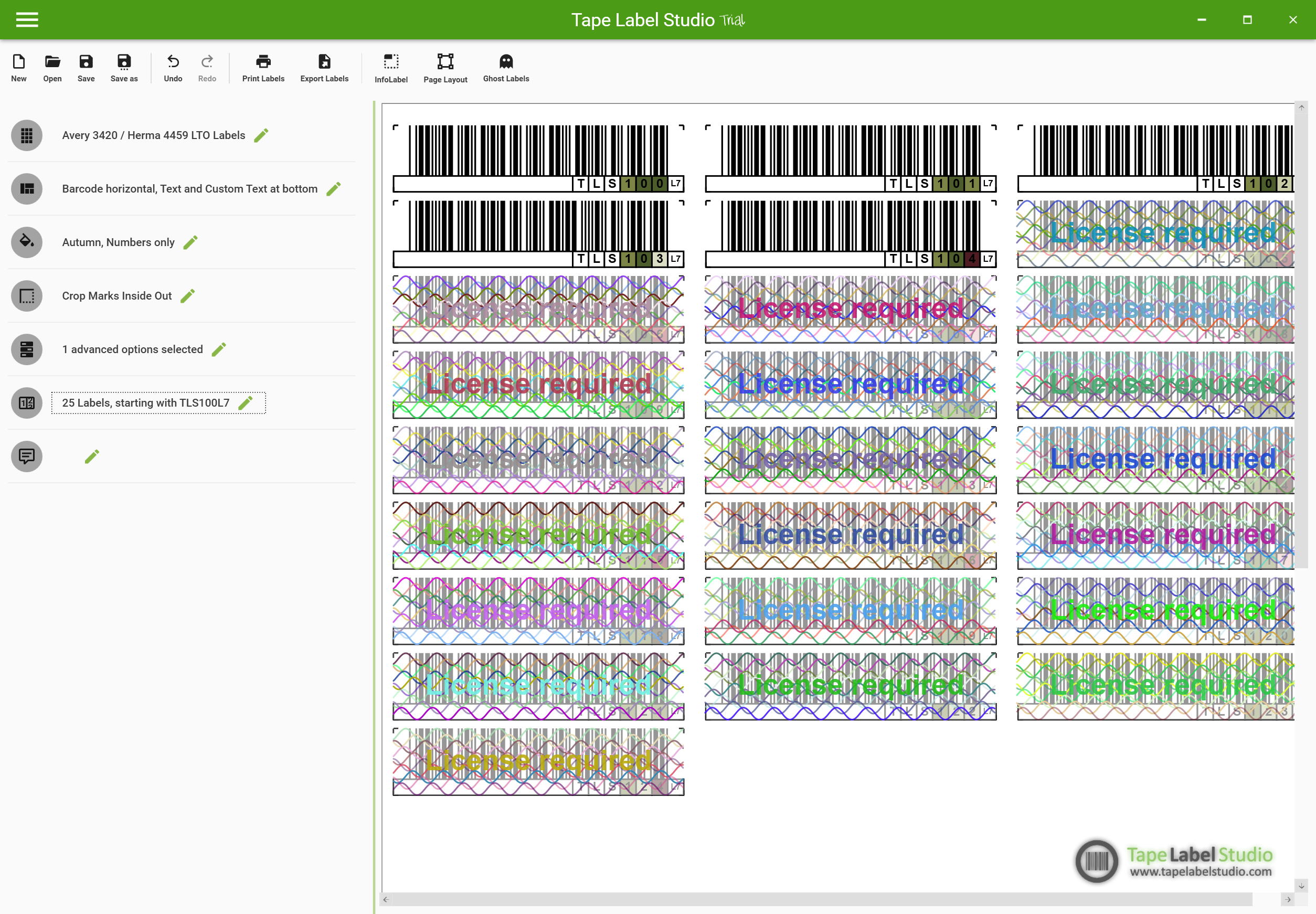
Task: Click vertical scrollbar up arrow
Action: (1301, 108)
